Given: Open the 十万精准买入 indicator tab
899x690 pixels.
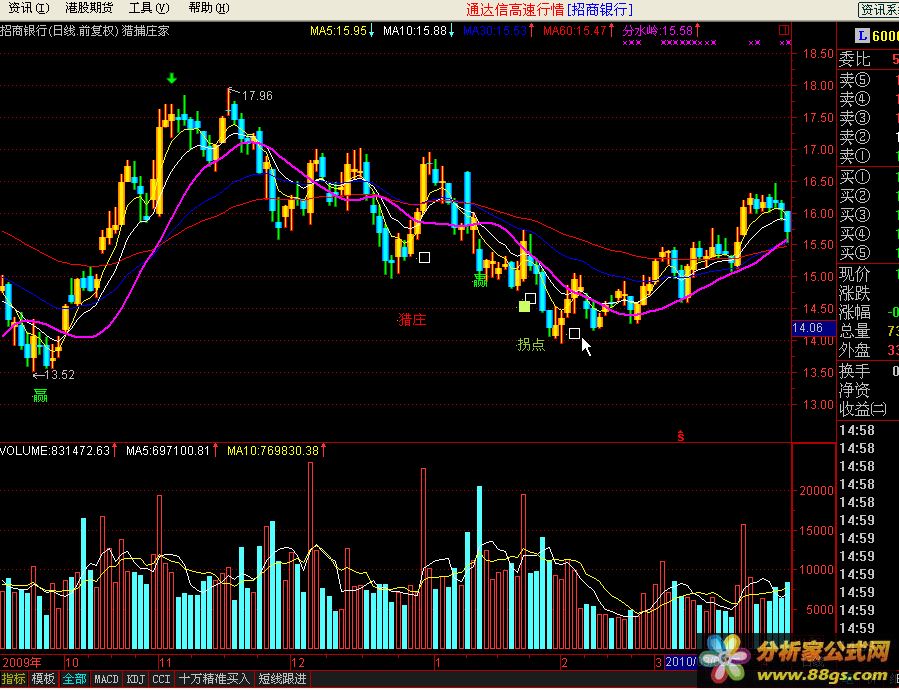Looking at the screenshot, I should 214,679.
